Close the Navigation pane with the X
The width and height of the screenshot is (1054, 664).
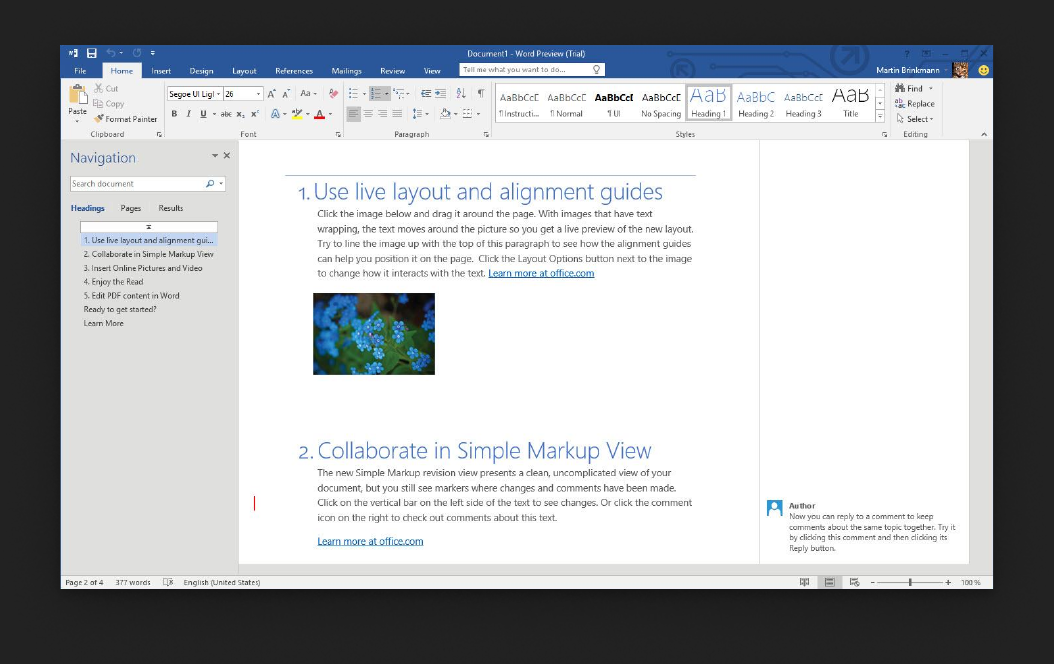pos(227,155)
